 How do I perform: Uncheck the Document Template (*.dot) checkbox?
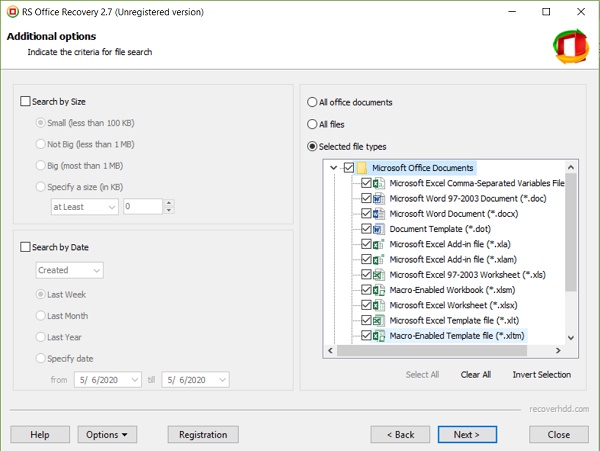[366, 229]
